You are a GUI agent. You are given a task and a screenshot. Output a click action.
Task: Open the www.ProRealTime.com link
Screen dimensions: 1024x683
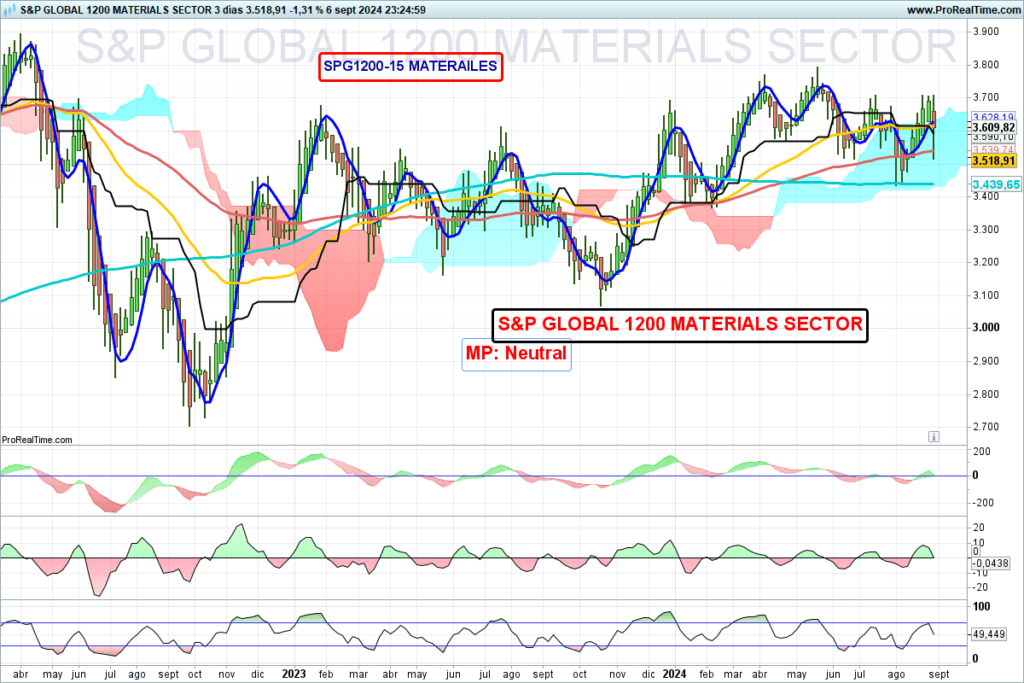tap(964, 10)
